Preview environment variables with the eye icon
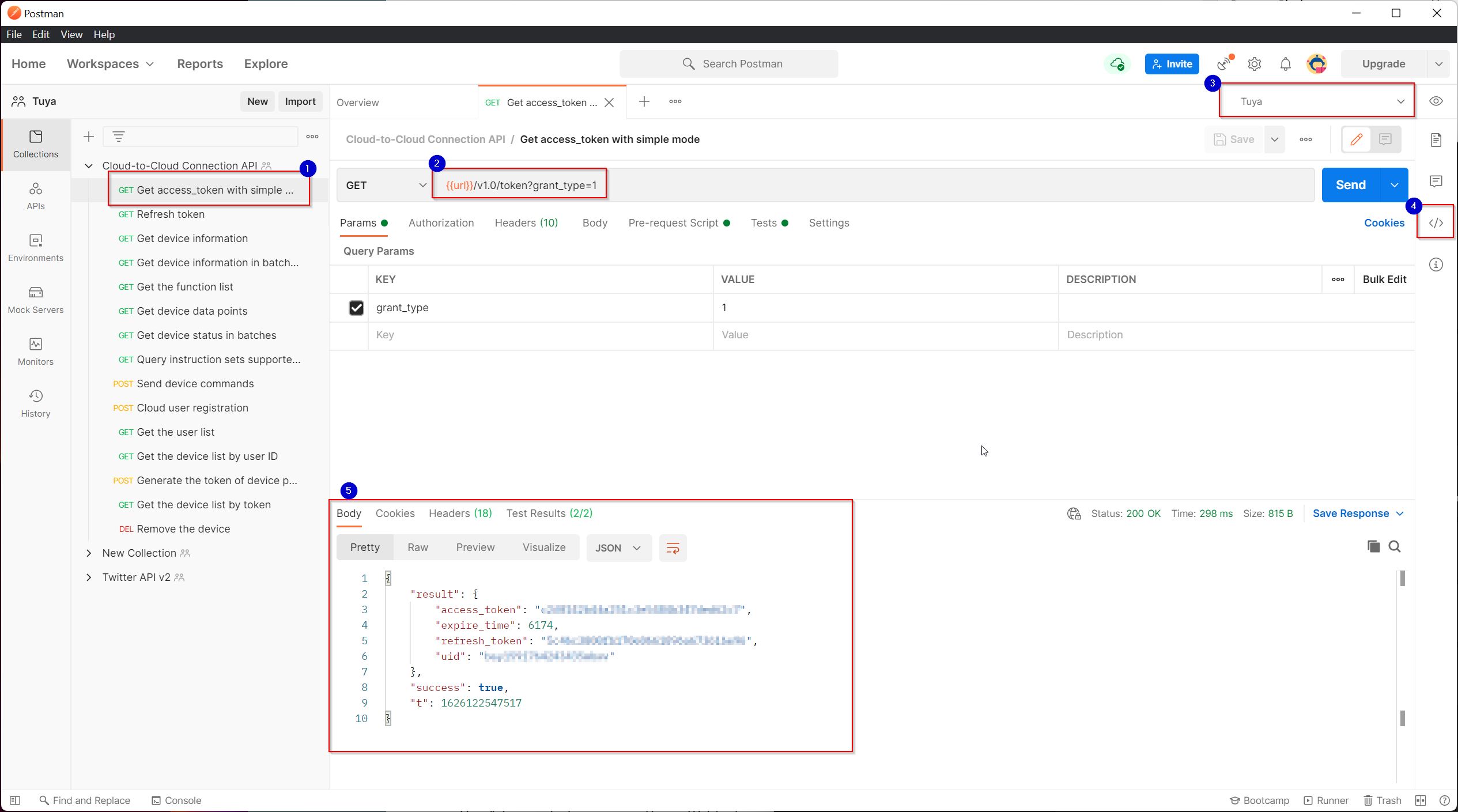This screenshot has height=812, width=1458. [x=1436, y=101]
